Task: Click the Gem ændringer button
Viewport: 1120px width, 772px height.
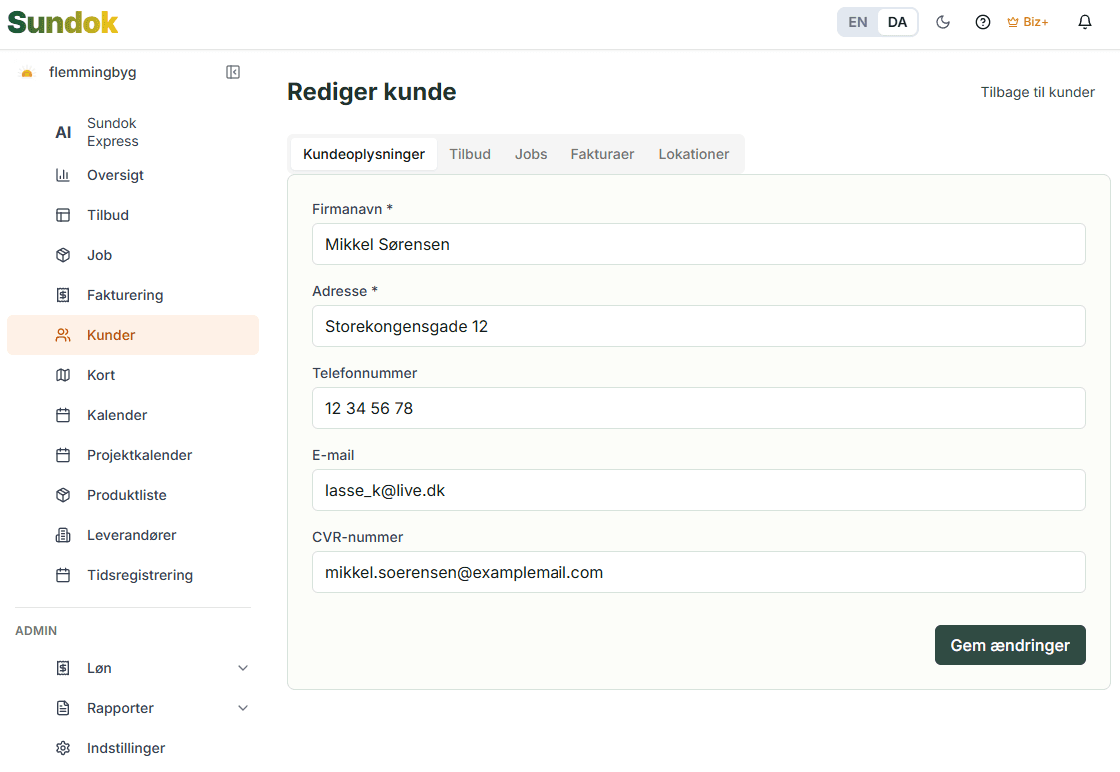Action: click(x=1010, y=645)
